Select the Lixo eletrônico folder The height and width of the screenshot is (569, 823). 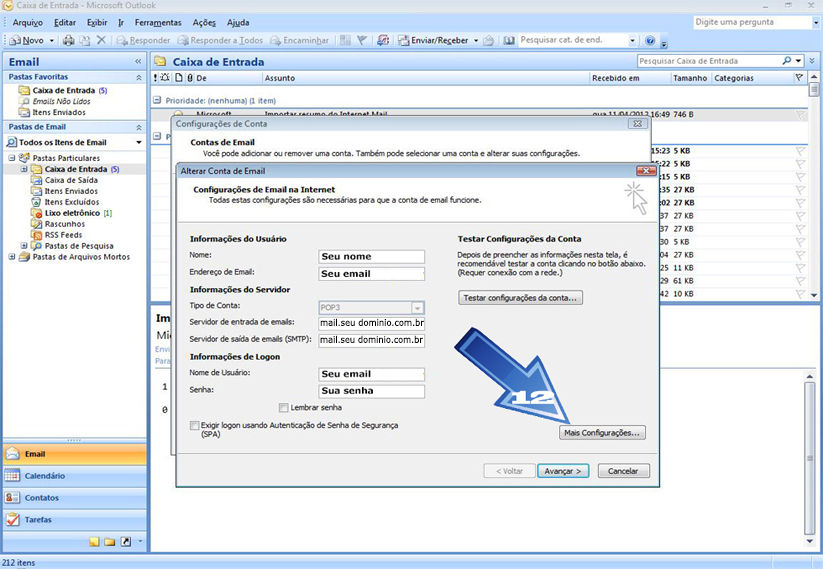(72, 213)
